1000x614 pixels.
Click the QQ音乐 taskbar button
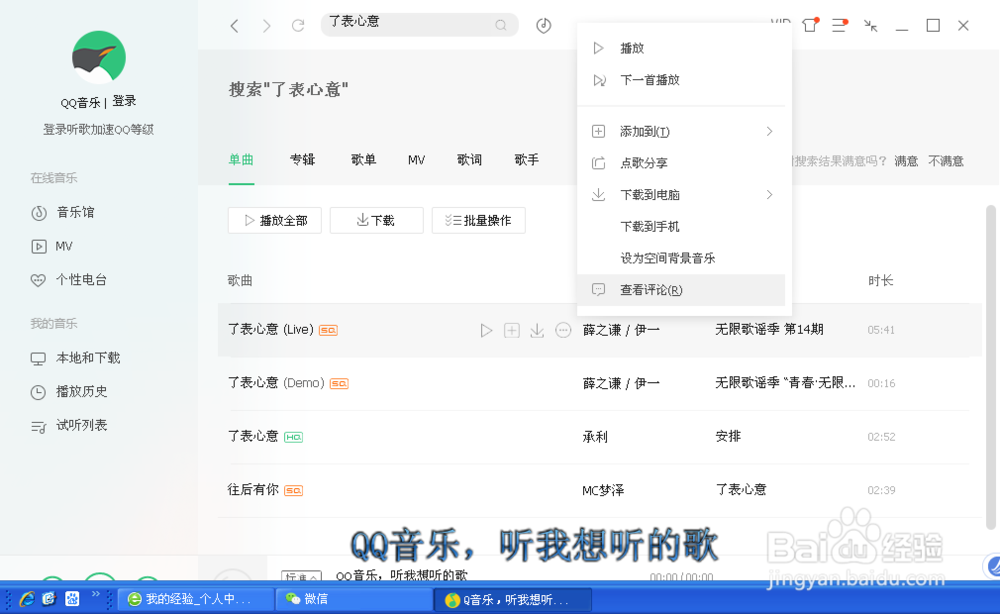[513, 600]
